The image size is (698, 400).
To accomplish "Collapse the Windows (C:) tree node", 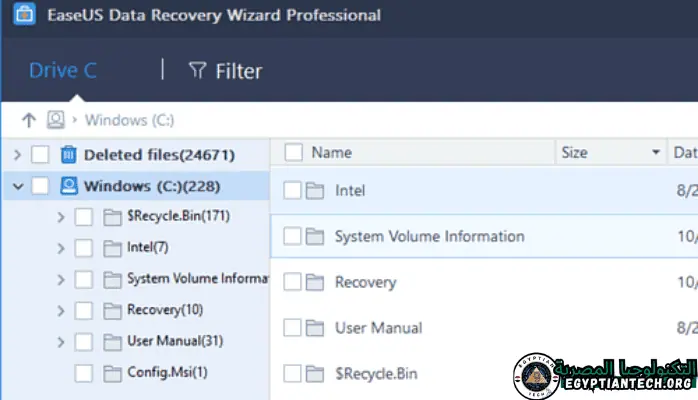I will click(17, 186).
